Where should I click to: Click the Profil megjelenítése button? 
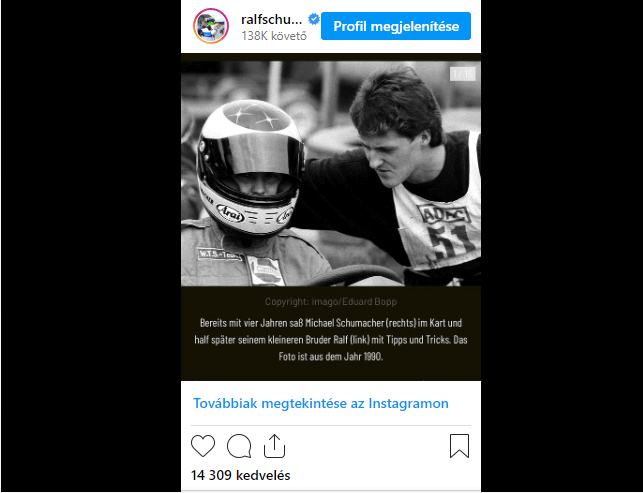click(x=396, y=26)
